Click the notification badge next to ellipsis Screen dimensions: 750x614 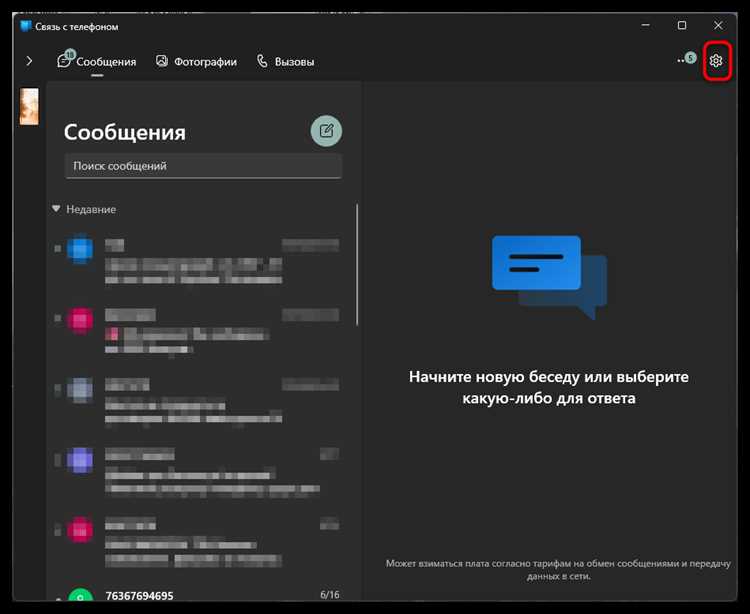coord(690,58)
